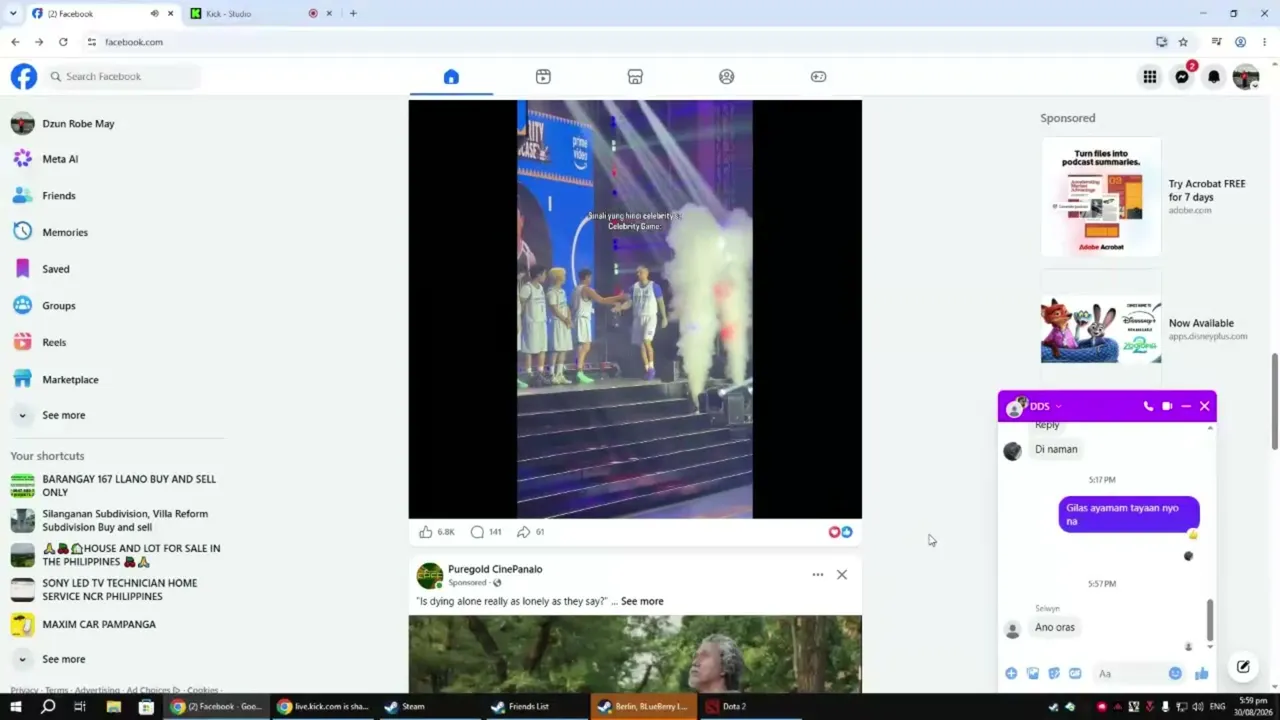The height and width of the screenshot is (720, 1280).
Task: Open the Dzun Robe May profile
Action: click(116, 124)
